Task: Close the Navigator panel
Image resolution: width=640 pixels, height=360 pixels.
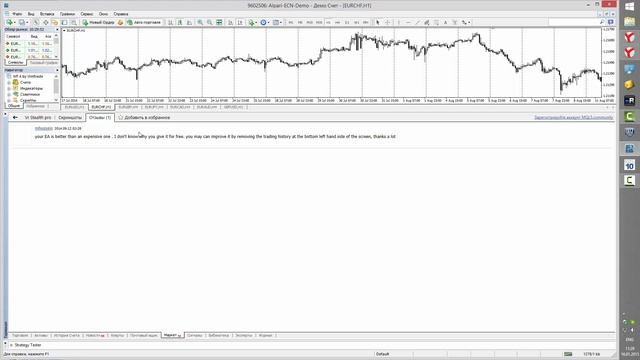Action: [x=57, y=70]
